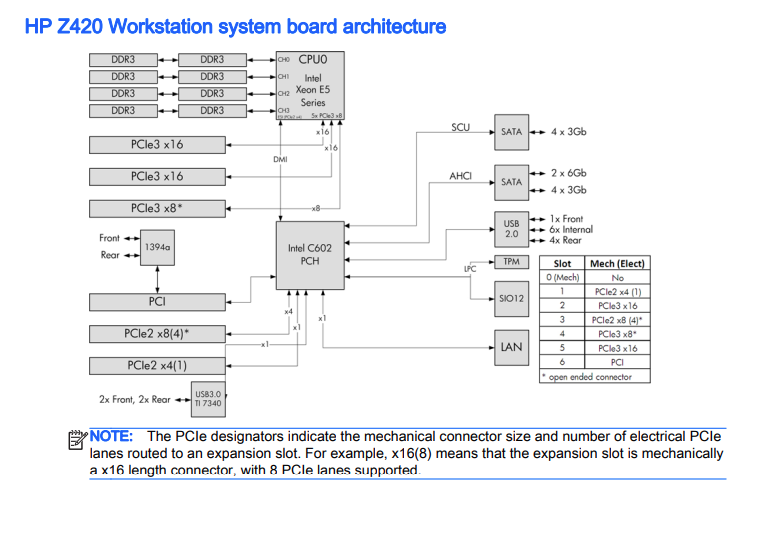Click the 'DMI' label
The image size is (761, 542).
point(280,159)
